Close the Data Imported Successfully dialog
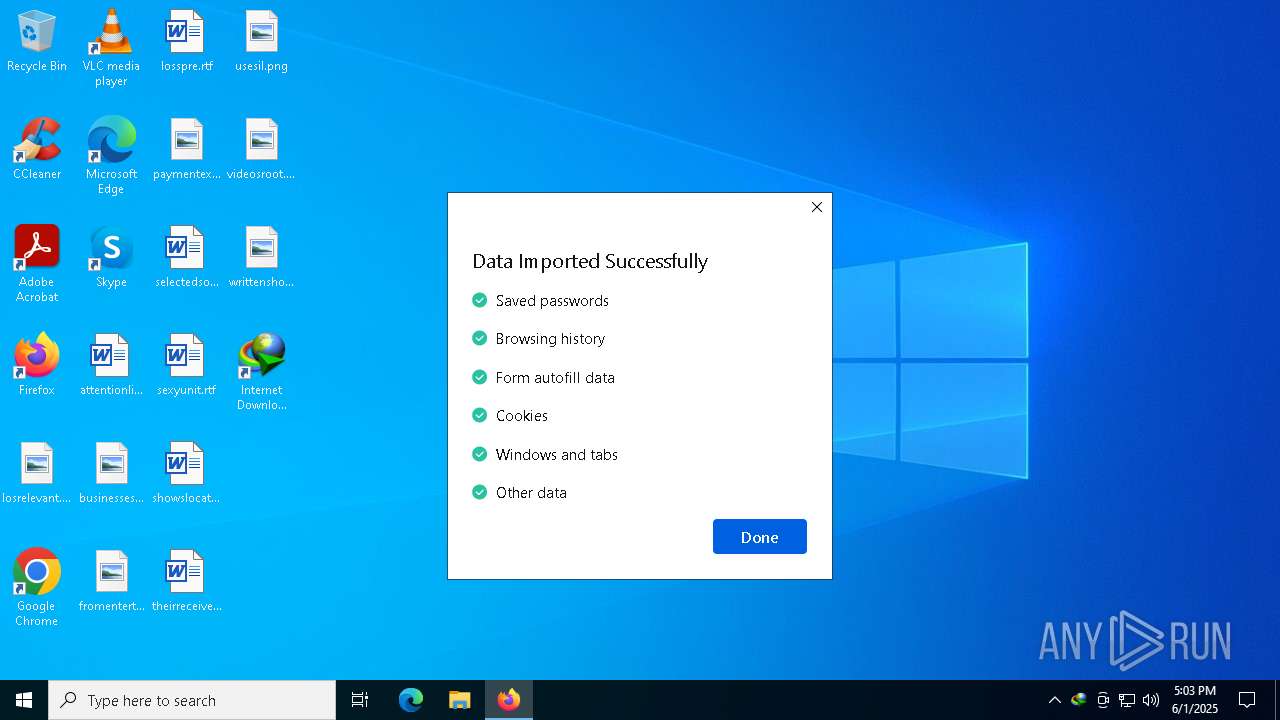Image resolution: width=1280 pixels, height=720 pixels. point(817,207)
